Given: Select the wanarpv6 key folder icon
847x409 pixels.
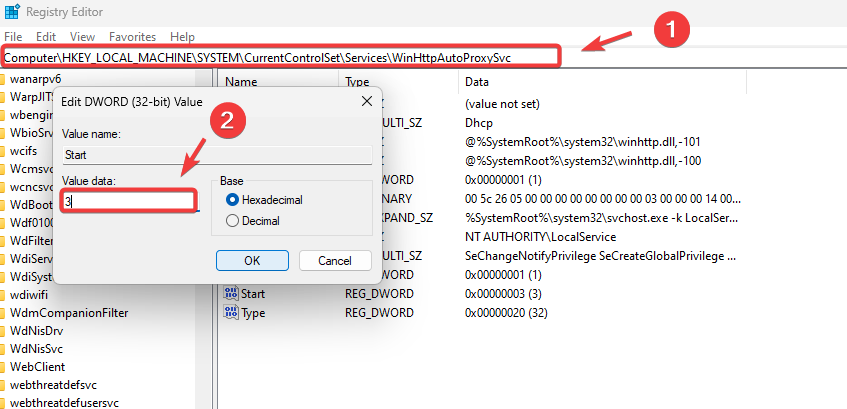Looking at the screenshot, I should 2,79.
